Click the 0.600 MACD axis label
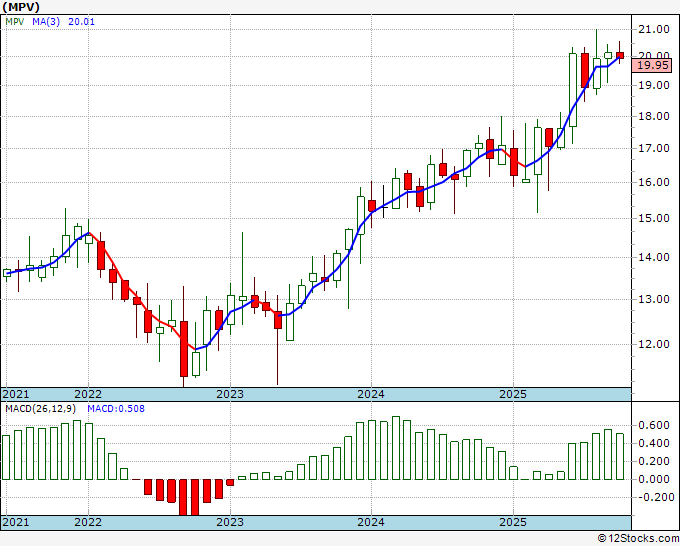 (654, 425)
